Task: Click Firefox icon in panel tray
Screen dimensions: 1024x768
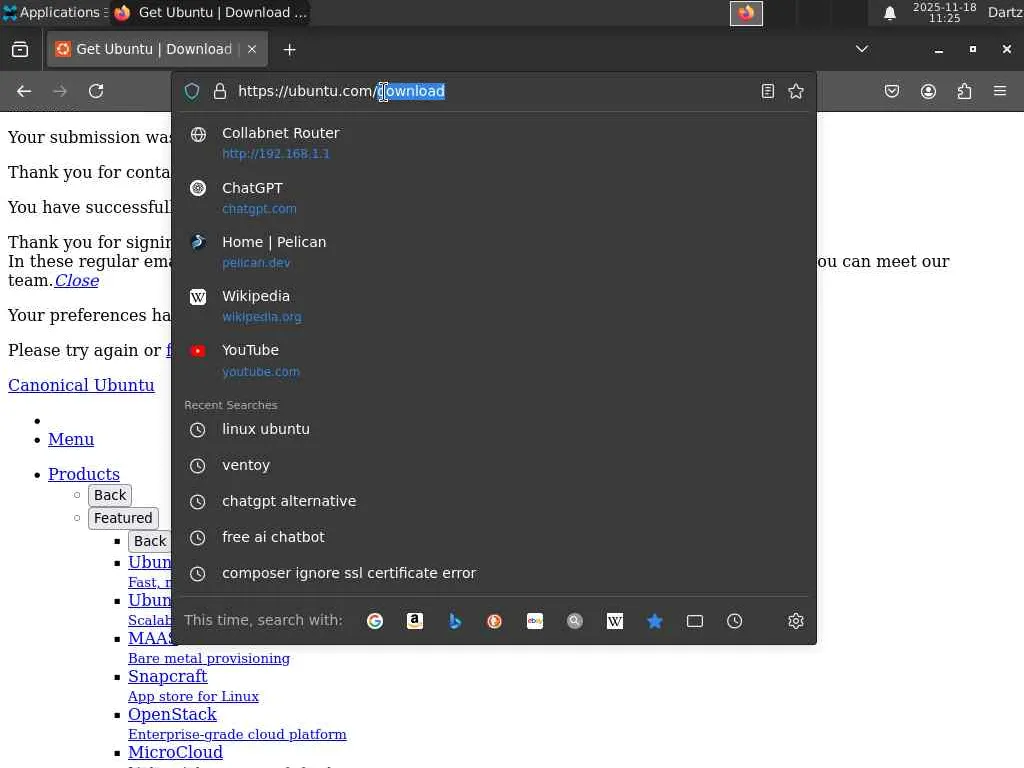Action: point(746,13)
